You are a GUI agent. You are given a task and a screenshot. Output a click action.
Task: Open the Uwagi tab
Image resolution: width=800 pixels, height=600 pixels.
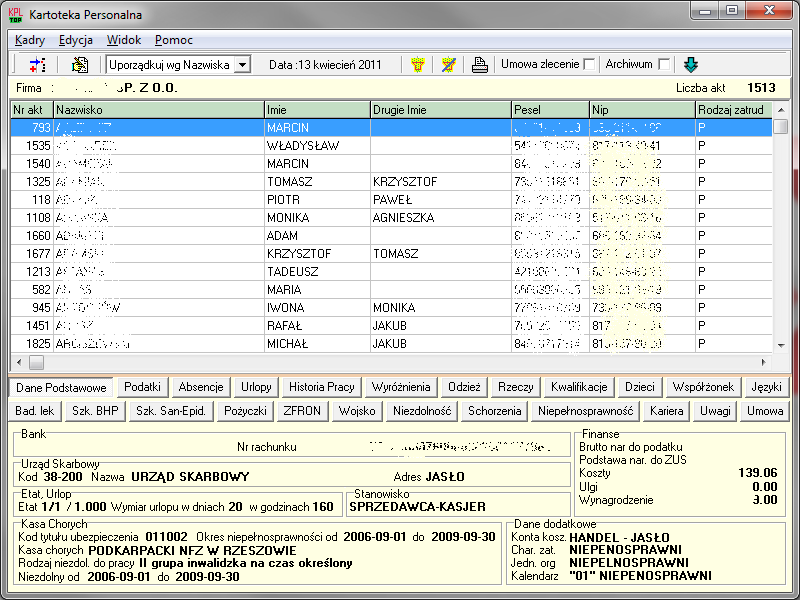point(715,411)
